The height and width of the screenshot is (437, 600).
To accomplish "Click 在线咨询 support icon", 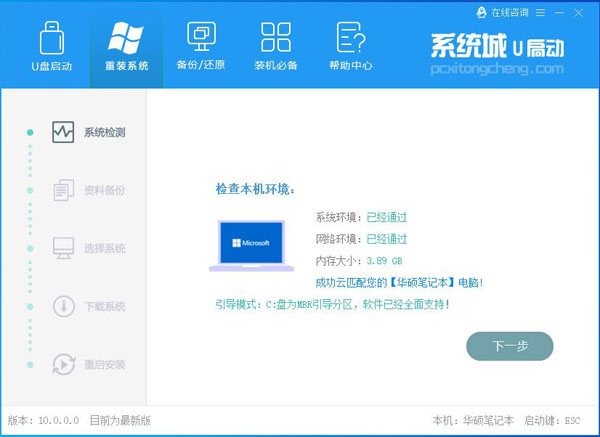I will 481,13.
